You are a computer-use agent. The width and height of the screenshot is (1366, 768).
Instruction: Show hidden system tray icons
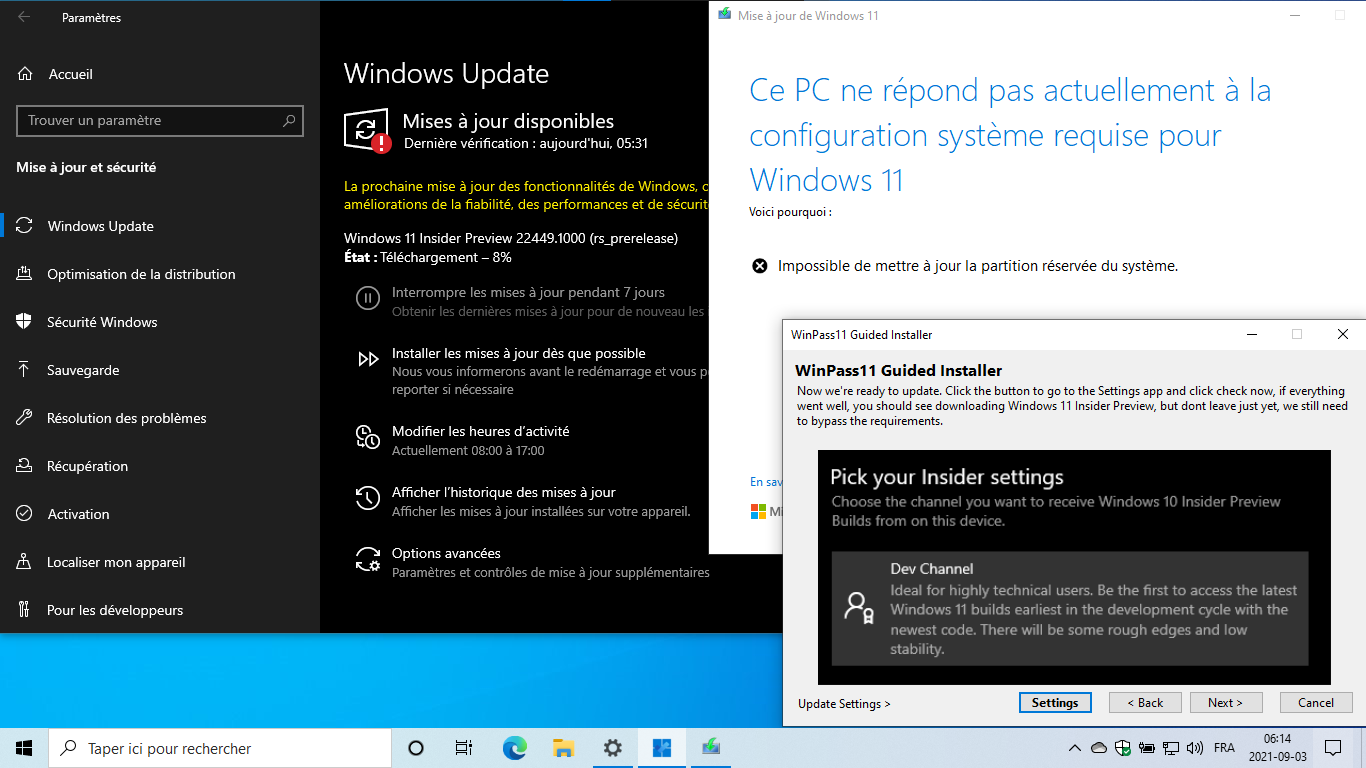pyautogui.click(x=1075, y=748)
